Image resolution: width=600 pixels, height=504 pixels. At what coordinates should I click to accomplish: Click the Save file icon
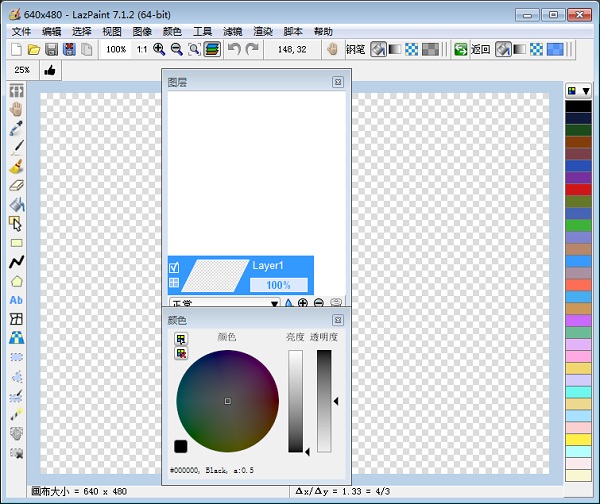pos(51,49)
